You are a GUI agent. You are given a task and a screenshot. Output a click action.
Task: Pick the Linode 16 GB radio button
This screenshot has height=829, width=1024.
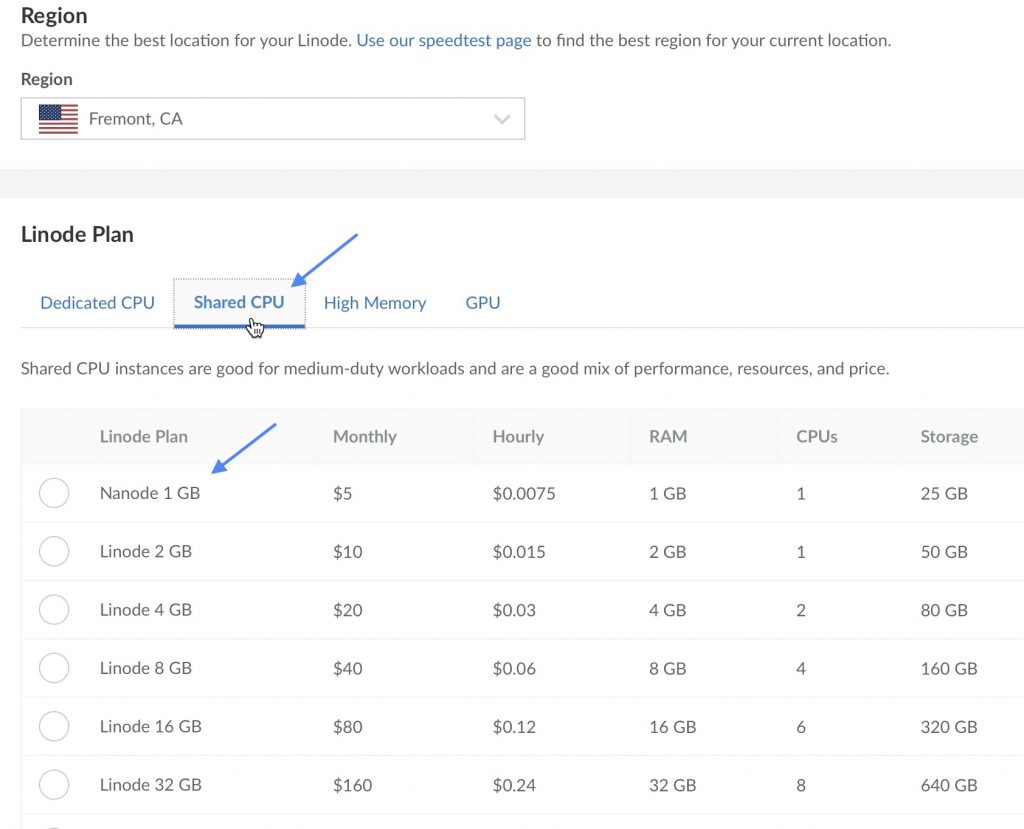tap(54, 726)
